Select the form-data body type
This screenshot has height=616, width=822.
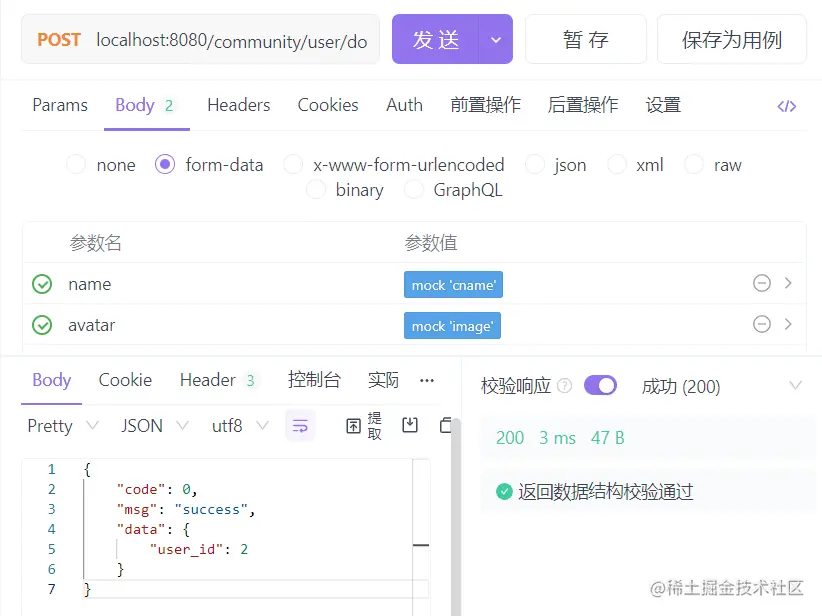(x=165, y=165)
